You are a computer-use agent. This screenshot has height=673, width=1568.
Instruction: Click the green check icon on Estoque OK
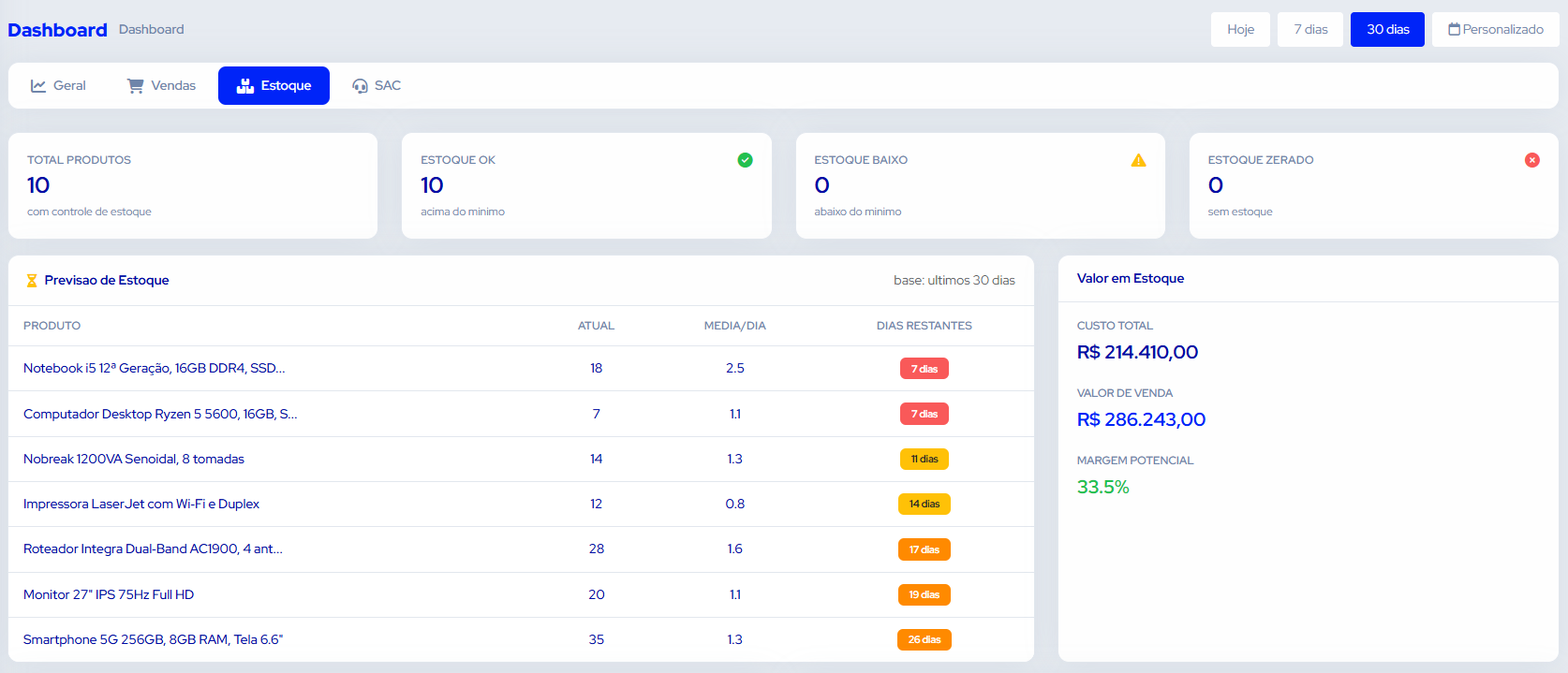(x=745, y=160)
